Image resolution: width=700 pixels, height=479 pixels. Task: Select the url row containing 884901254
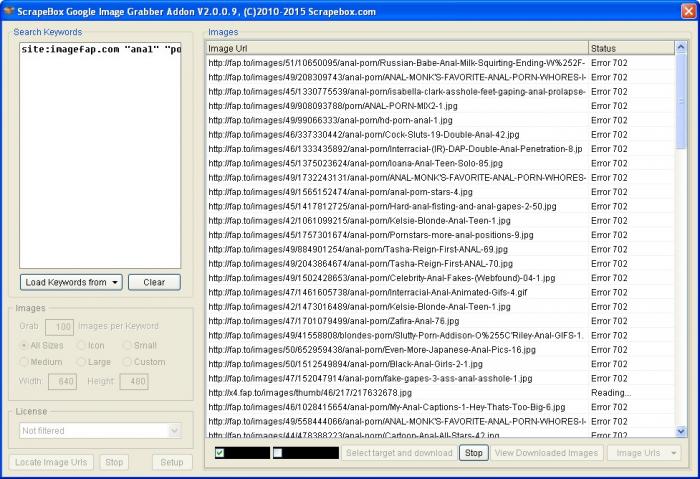tap(440, 249)
